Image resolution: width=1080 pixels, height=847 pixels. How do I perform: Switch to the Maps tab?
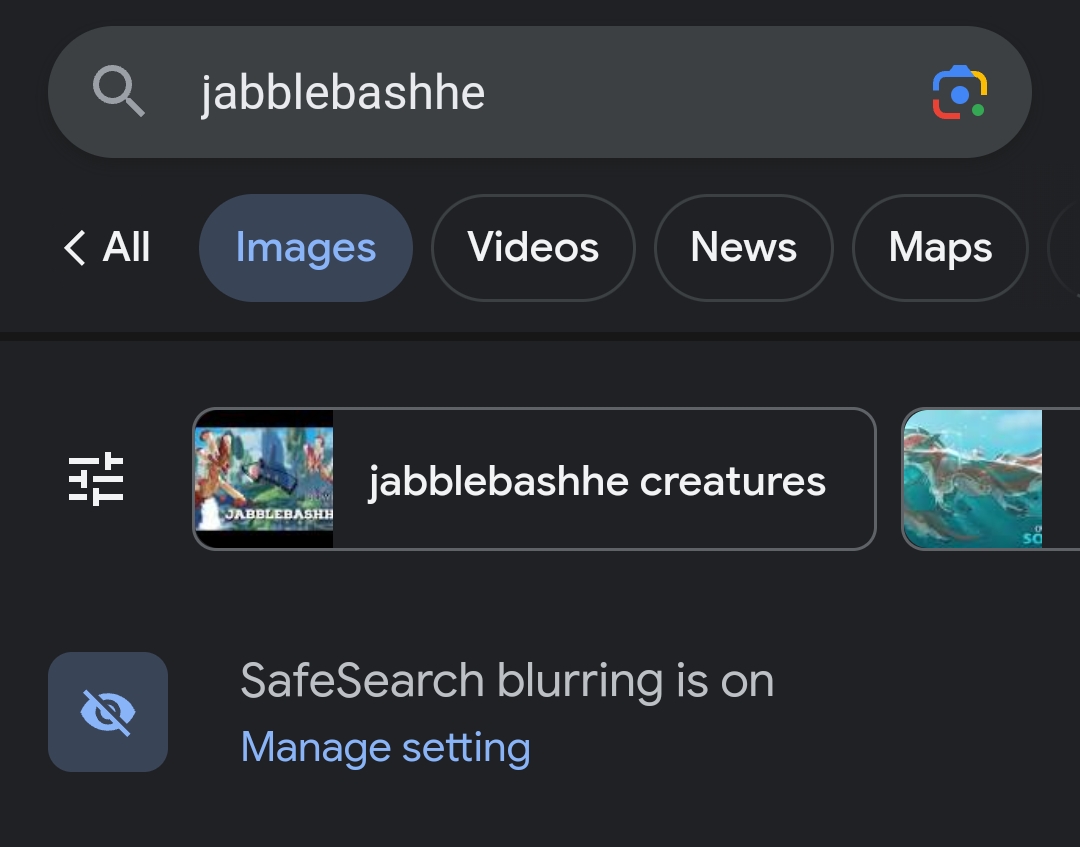pos(940,248)
